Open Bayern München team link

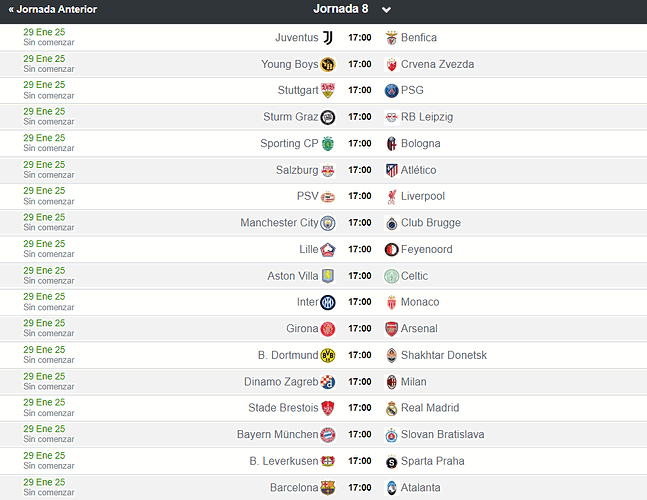tap(277, 434)
